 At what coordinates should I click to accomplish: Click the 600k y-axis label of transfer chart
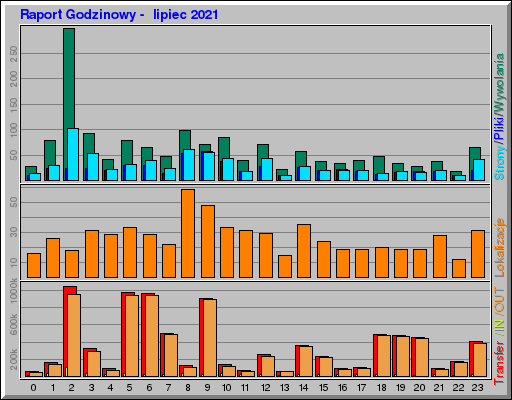pos(14,325)
